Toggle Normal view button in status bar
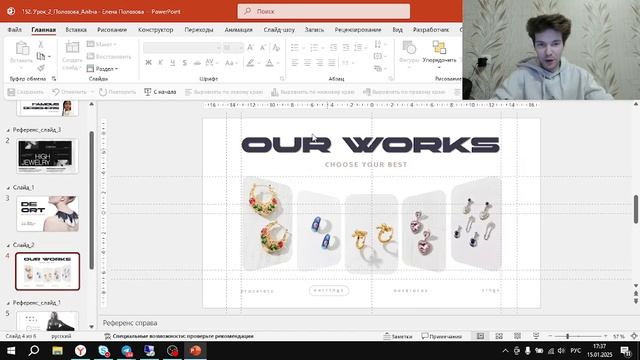This screenshot has height=360, width=640. coord(480,336)
